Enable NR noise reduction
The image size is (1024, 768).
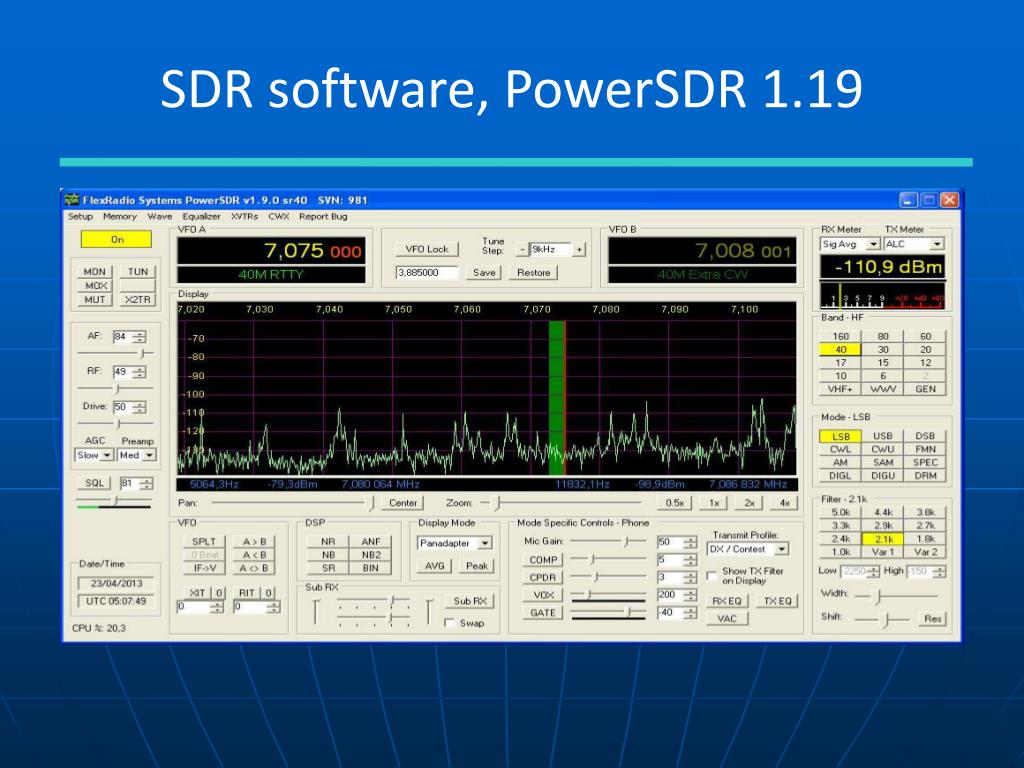click(328, 541)
